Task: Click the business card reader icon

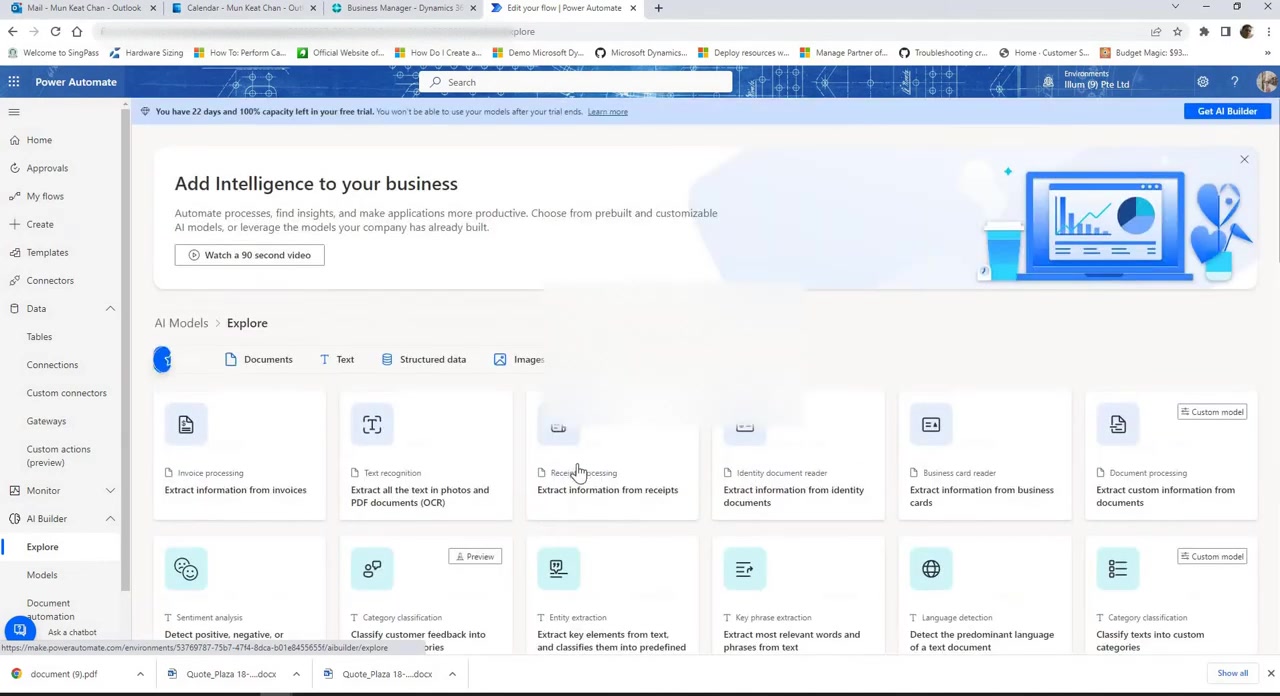Action: point(931,425)
